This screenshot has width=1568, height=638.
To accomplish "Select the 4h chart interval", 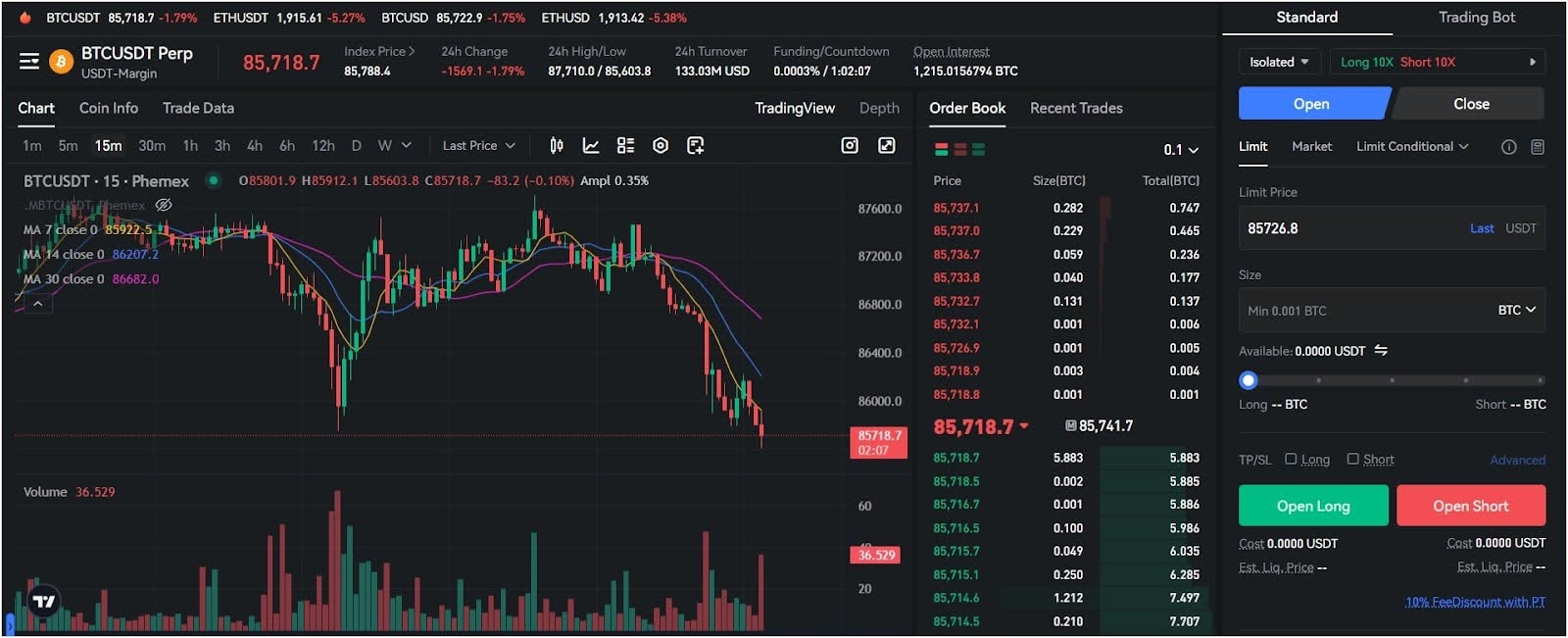I will click(255, 145).
